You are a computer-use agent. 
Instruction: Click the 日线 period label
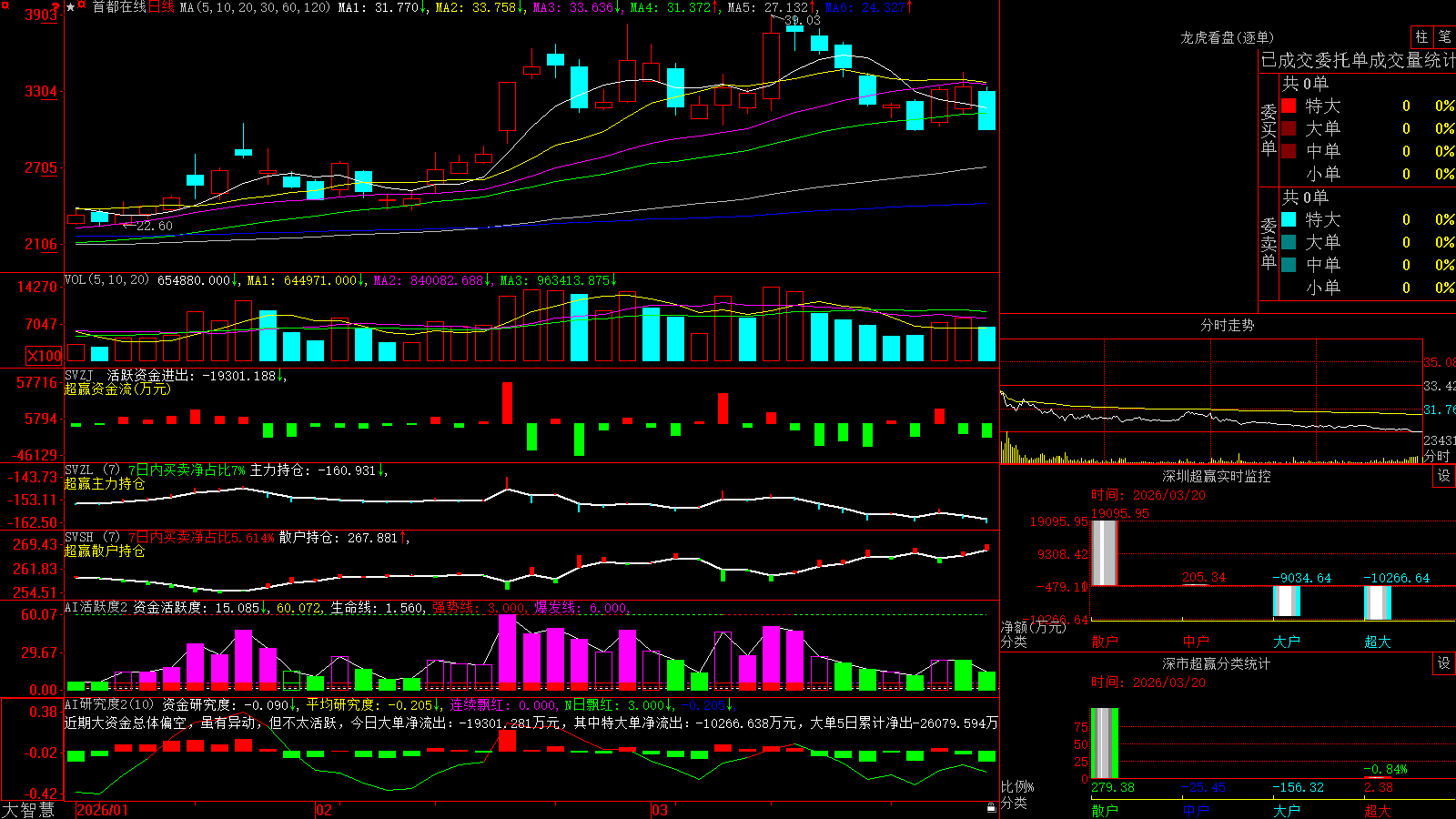pos(161,7)
